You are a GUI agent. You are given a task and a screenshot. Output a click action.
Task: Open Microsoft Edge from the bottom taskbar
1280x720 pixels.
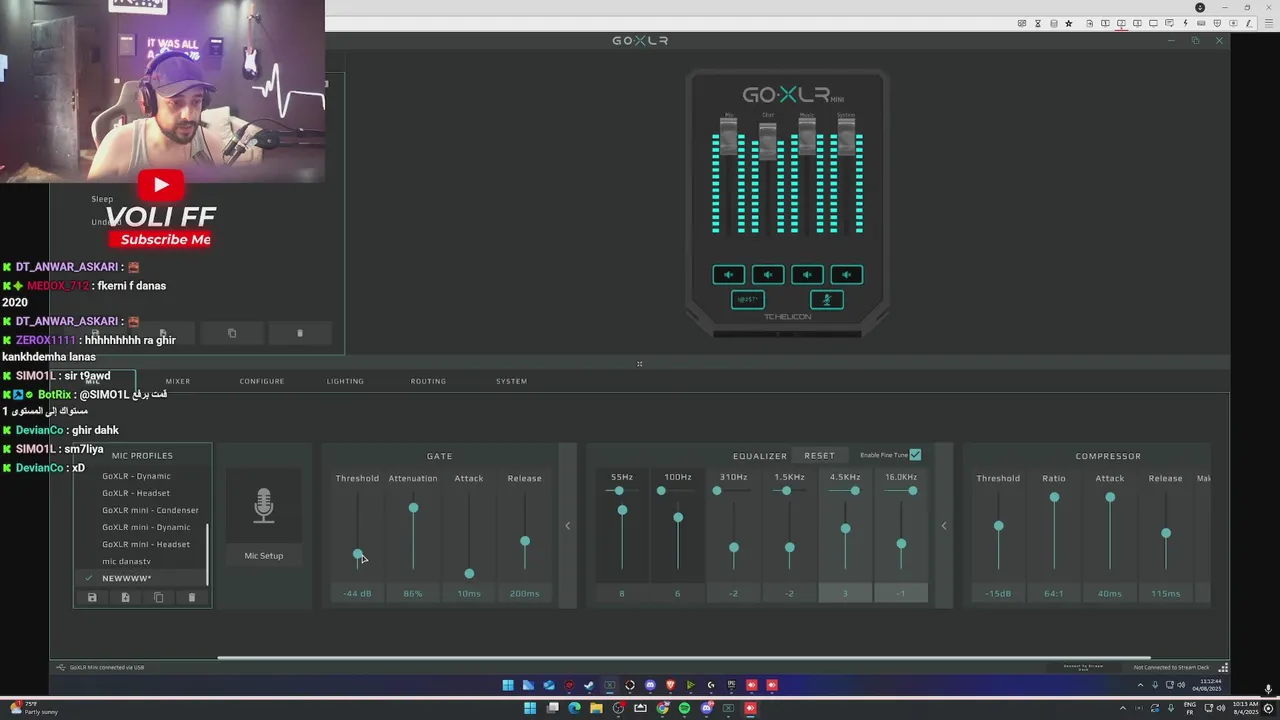[x=574, y=708]
